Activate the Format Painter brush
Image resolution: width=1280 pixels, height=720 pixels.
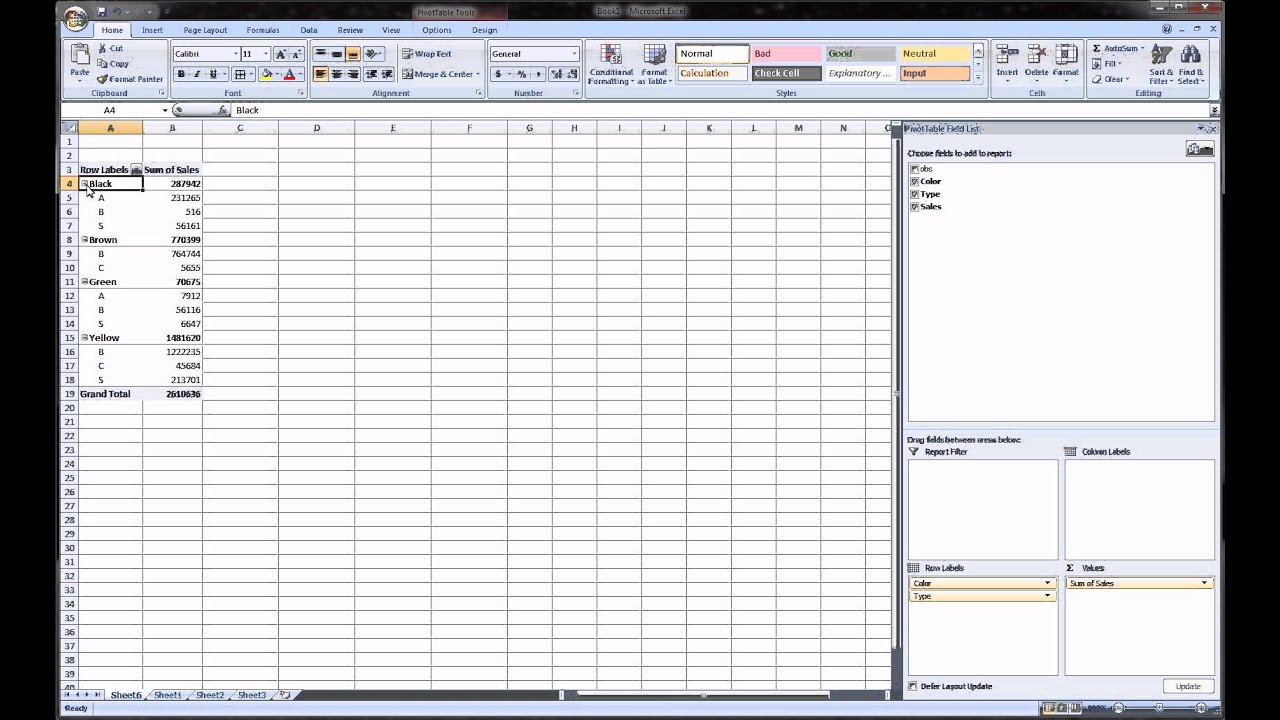coord(102,78)
